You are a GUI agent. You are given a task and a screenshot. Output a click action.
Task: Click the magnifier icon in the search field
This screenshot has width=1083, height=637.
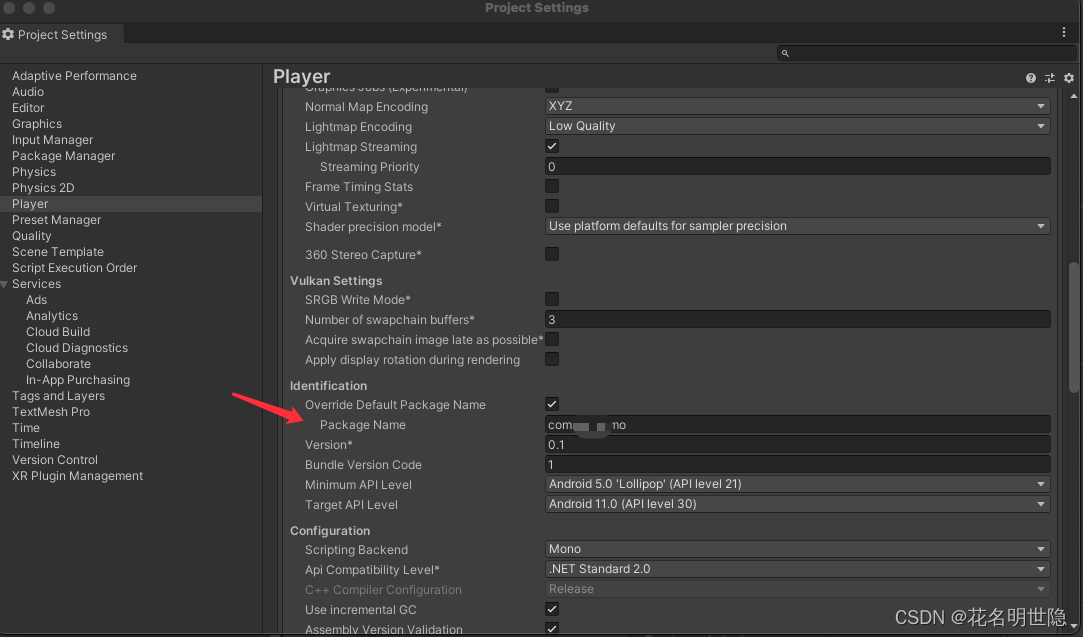click(x=785, y=53)
